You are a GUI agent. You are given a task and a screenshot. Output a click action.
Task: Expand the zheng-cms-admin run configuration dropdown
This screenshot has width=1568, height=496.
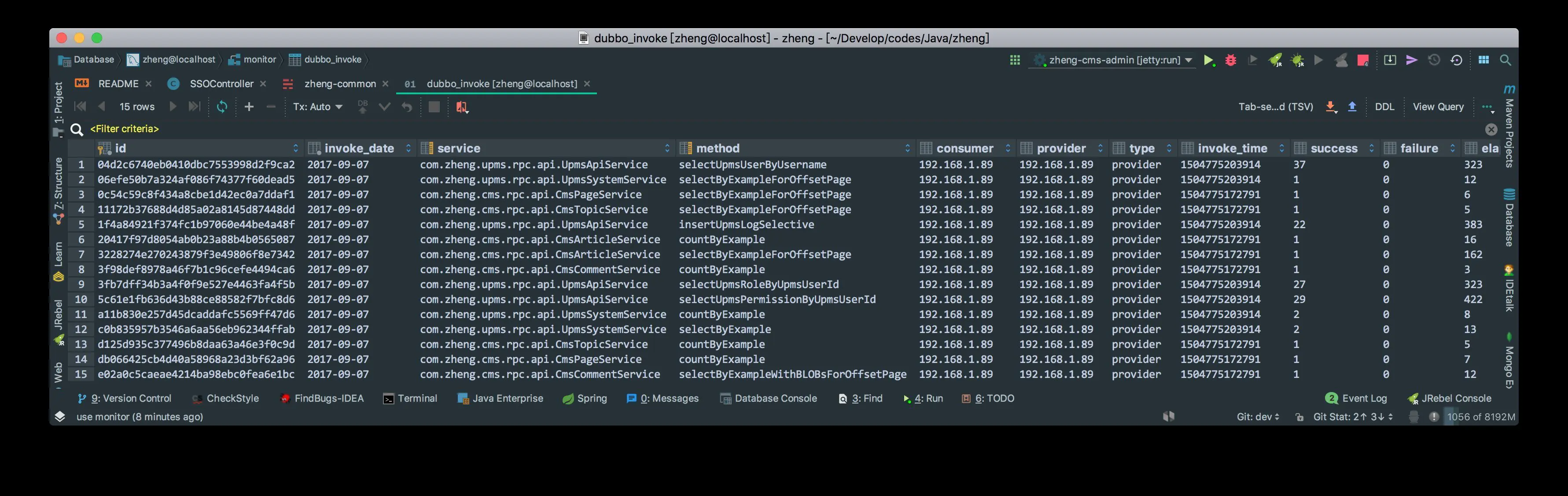point(1189,60)
